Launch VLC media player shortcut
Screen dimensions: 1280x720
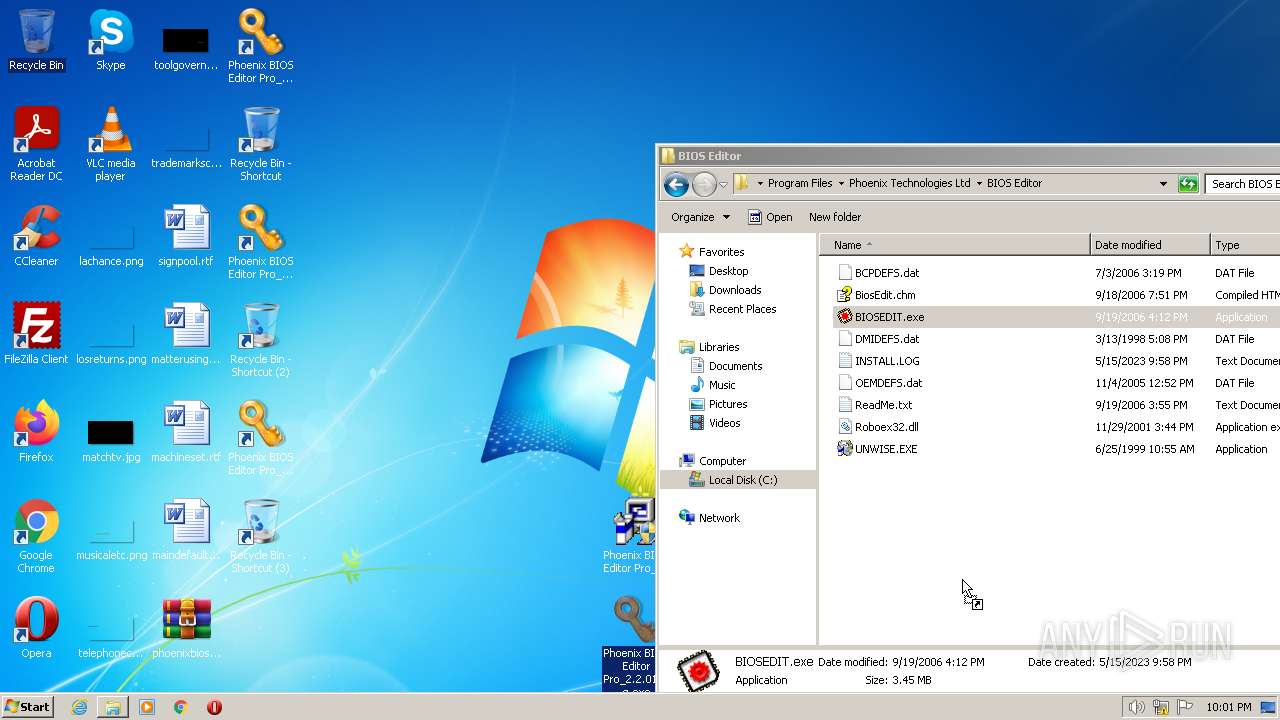[110, 144]
